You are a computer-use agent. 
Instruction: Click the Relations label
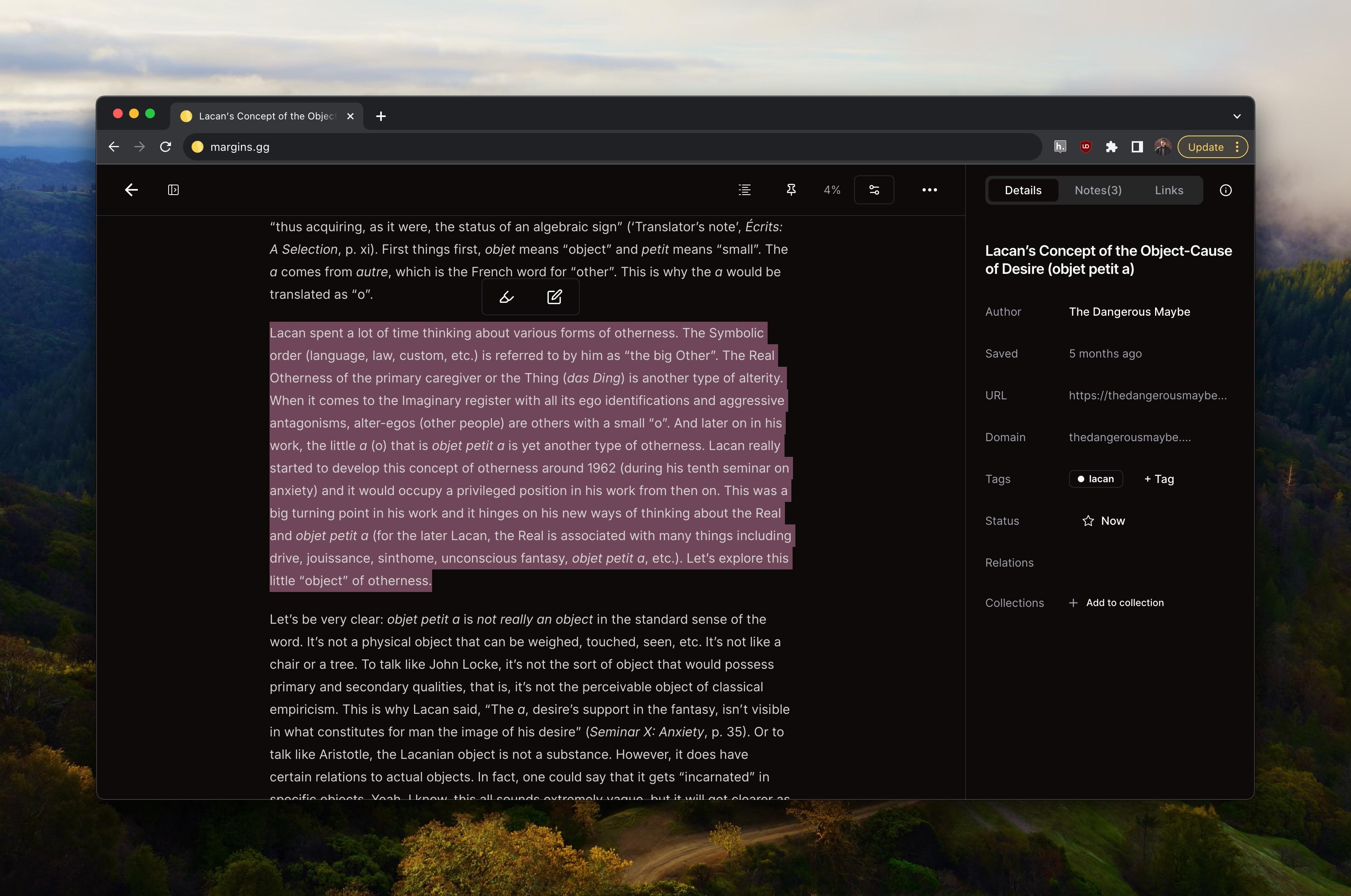click(x=1009, y=563)
